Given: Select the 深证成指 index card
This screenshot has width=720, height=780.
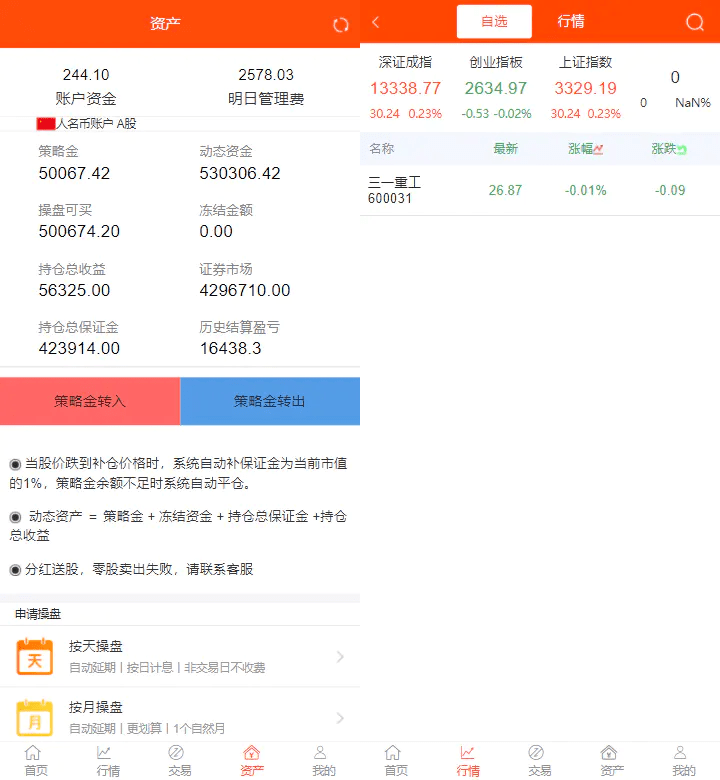Looking at the screenshot, I should 405,88.
